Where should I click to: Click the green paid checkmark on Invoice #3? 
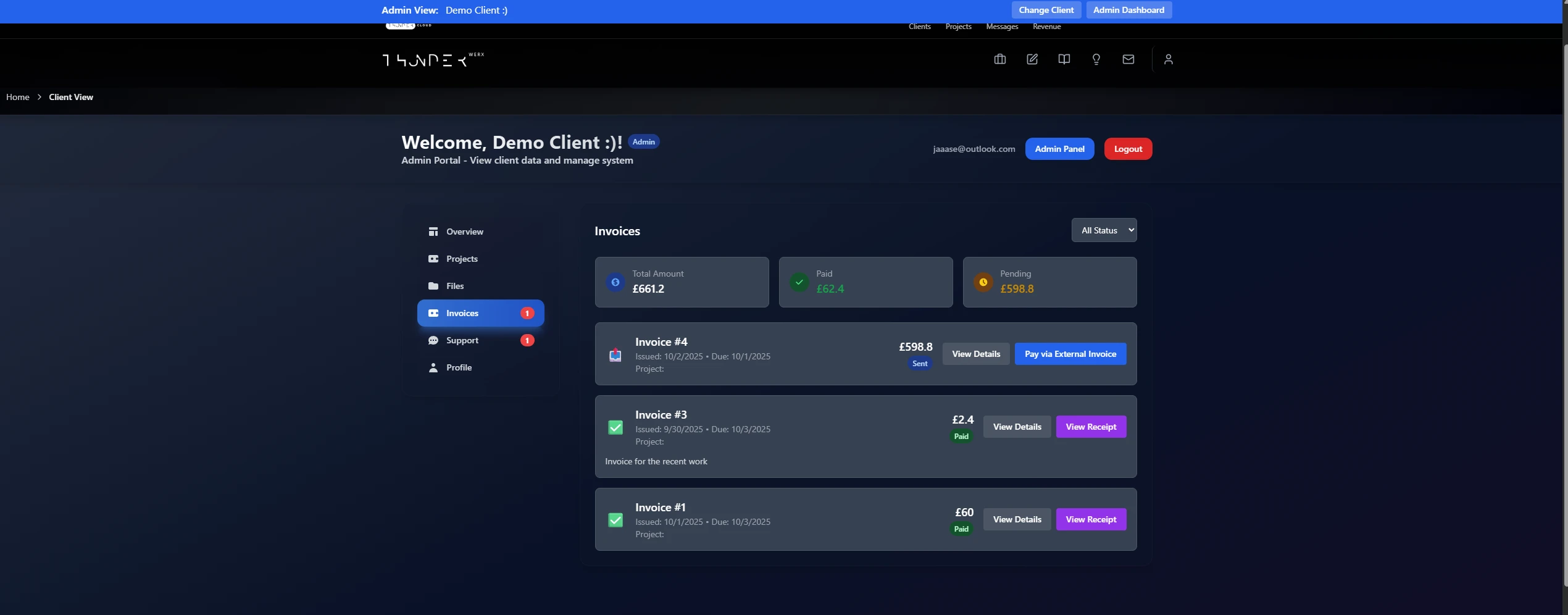pyautogui.click(x=615, y=427)
